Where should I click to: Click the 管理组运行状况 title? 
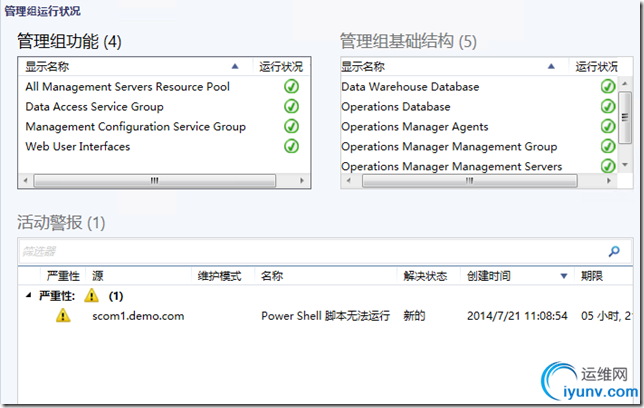pos(42,11)
